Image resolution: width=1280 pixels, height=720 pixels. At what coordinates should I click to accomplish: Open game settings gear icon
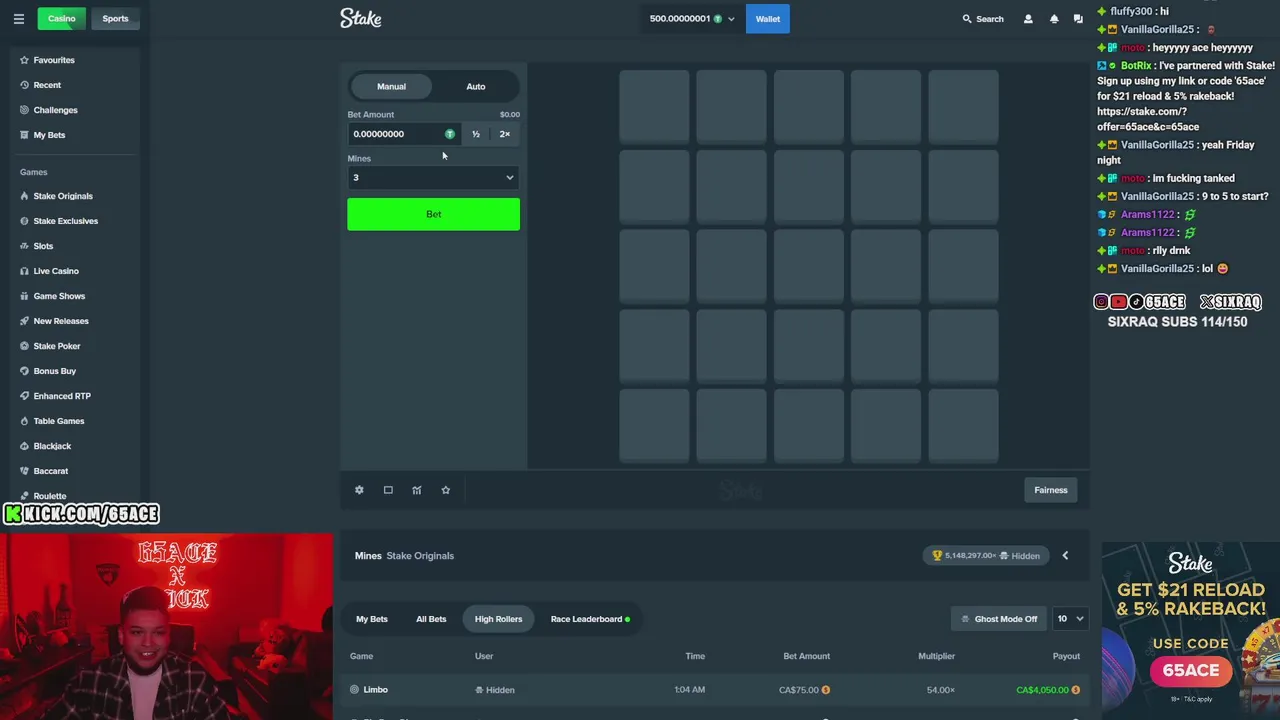(359, 490)
